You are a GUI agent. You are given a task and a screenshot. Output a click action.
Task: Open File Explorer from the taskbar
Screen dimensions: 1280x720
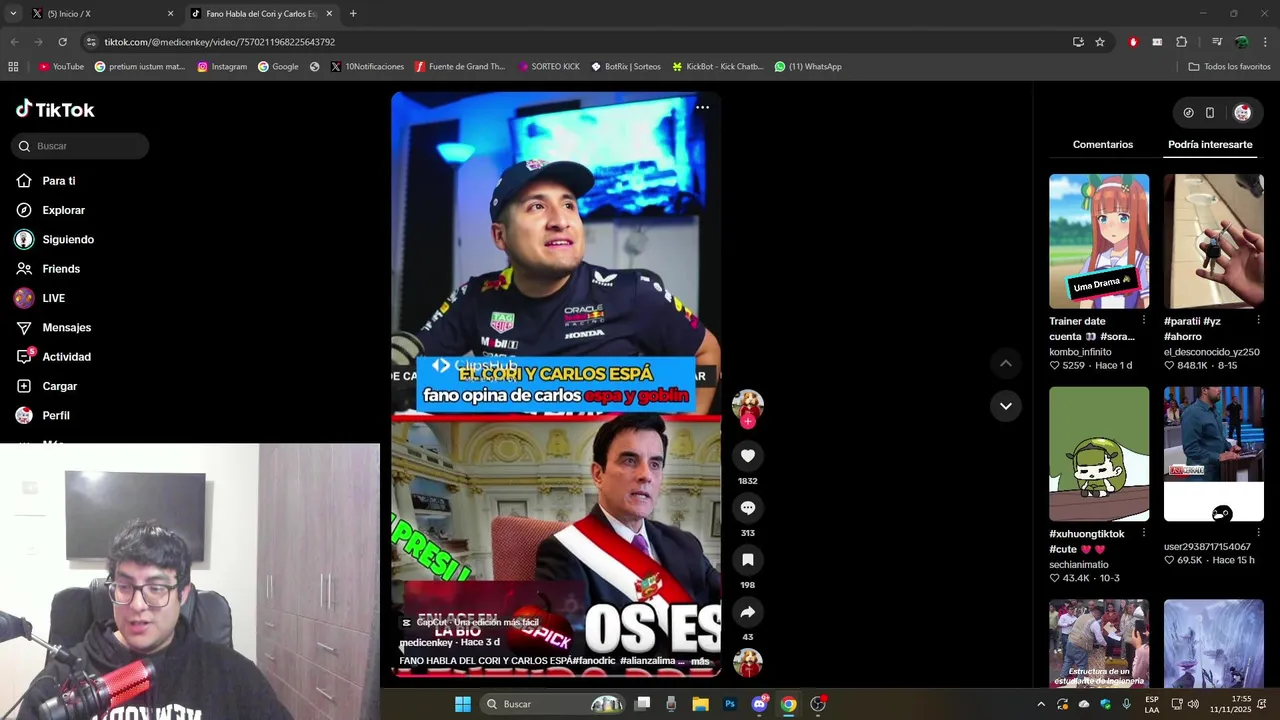tap(700, 704)
